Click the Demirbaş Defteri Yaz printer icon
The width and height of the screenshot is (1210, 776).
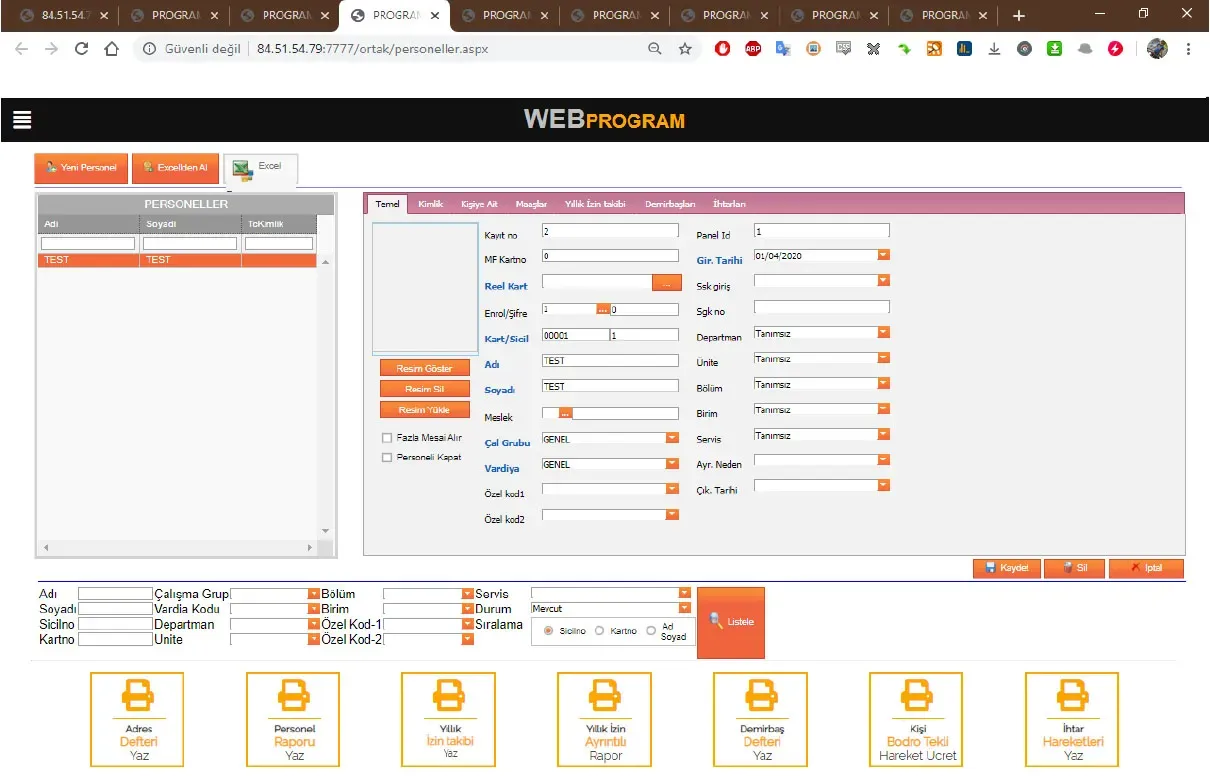tap(604, 694)
